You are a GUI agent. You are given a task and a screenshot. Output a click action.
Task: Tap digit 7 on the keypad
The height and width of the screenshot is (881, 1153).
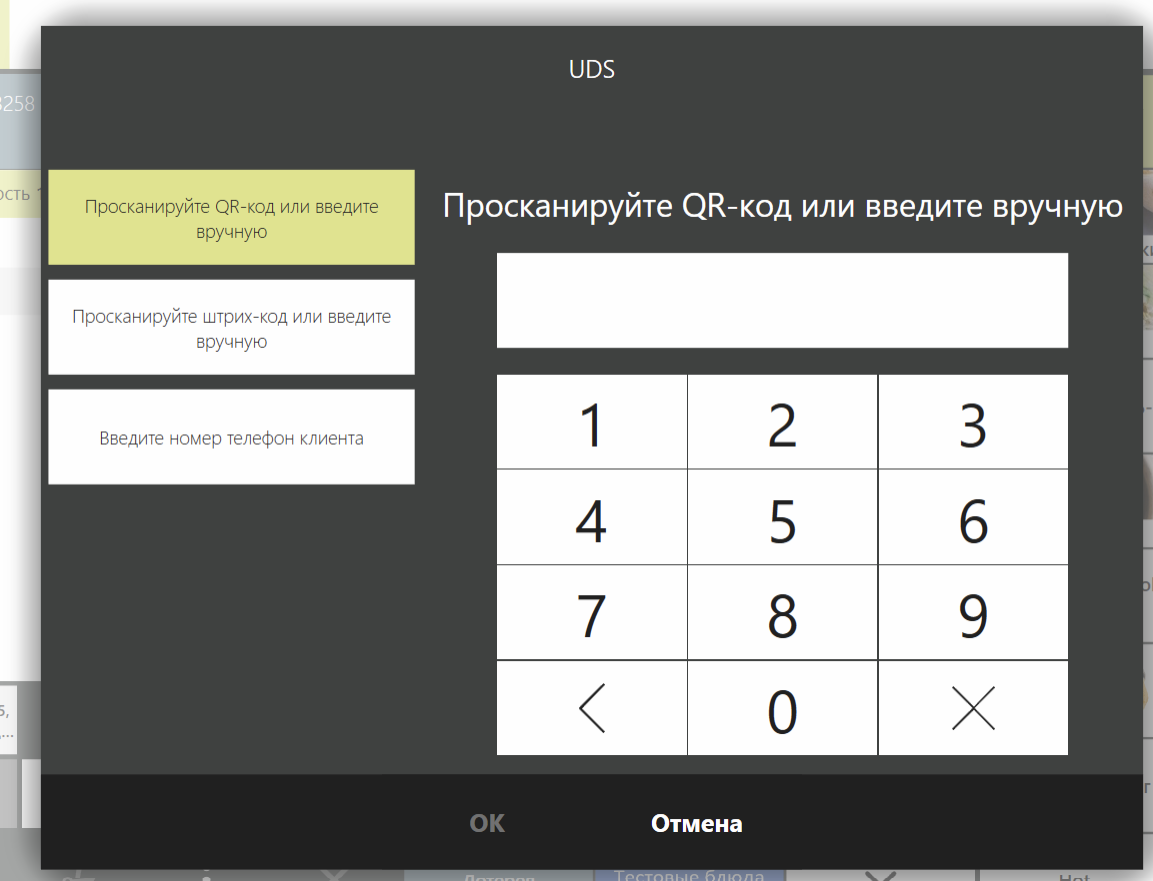click(592, 613)
